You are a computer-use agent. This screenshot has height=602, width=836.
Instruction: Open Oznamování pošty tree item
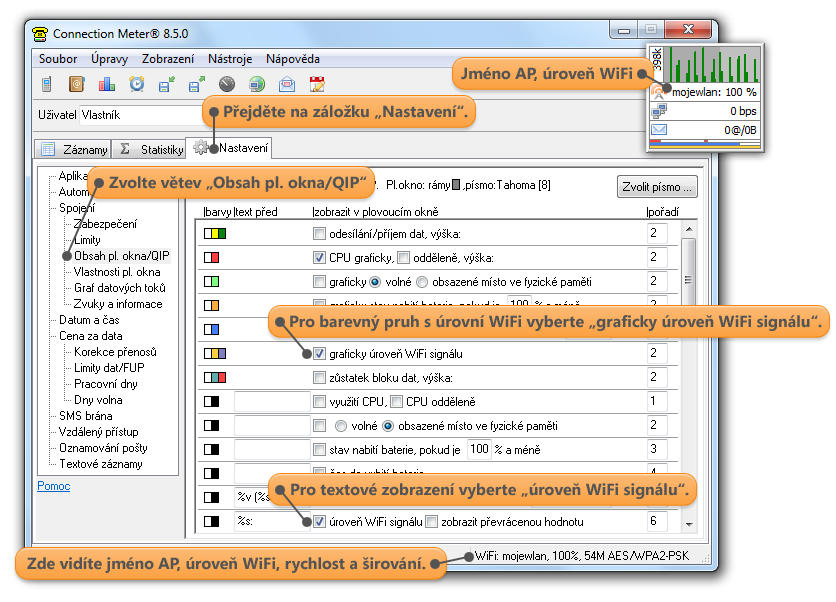point(103,448)
